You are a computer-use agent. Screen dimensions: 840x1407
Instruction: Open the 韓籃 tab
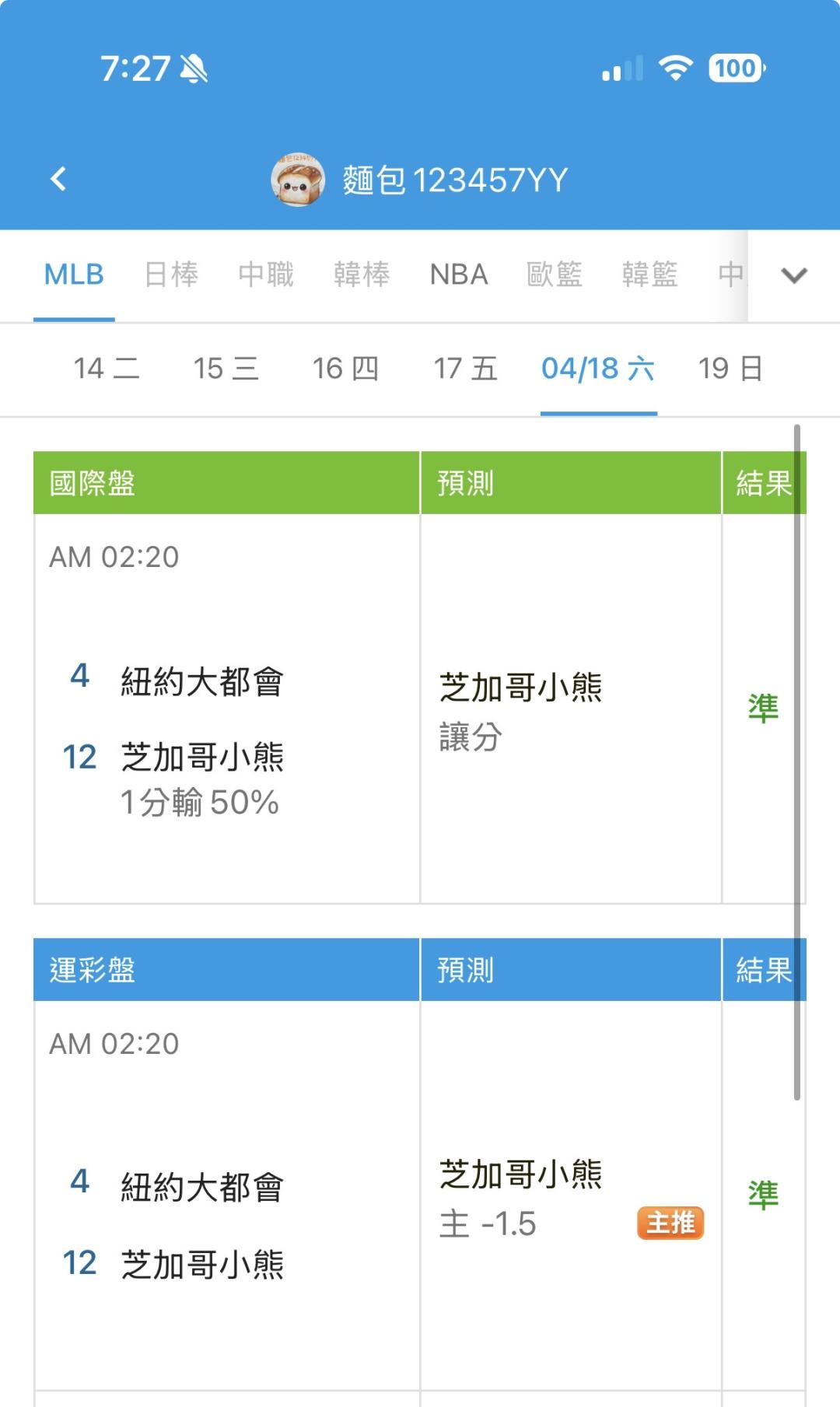click(650, 275)
